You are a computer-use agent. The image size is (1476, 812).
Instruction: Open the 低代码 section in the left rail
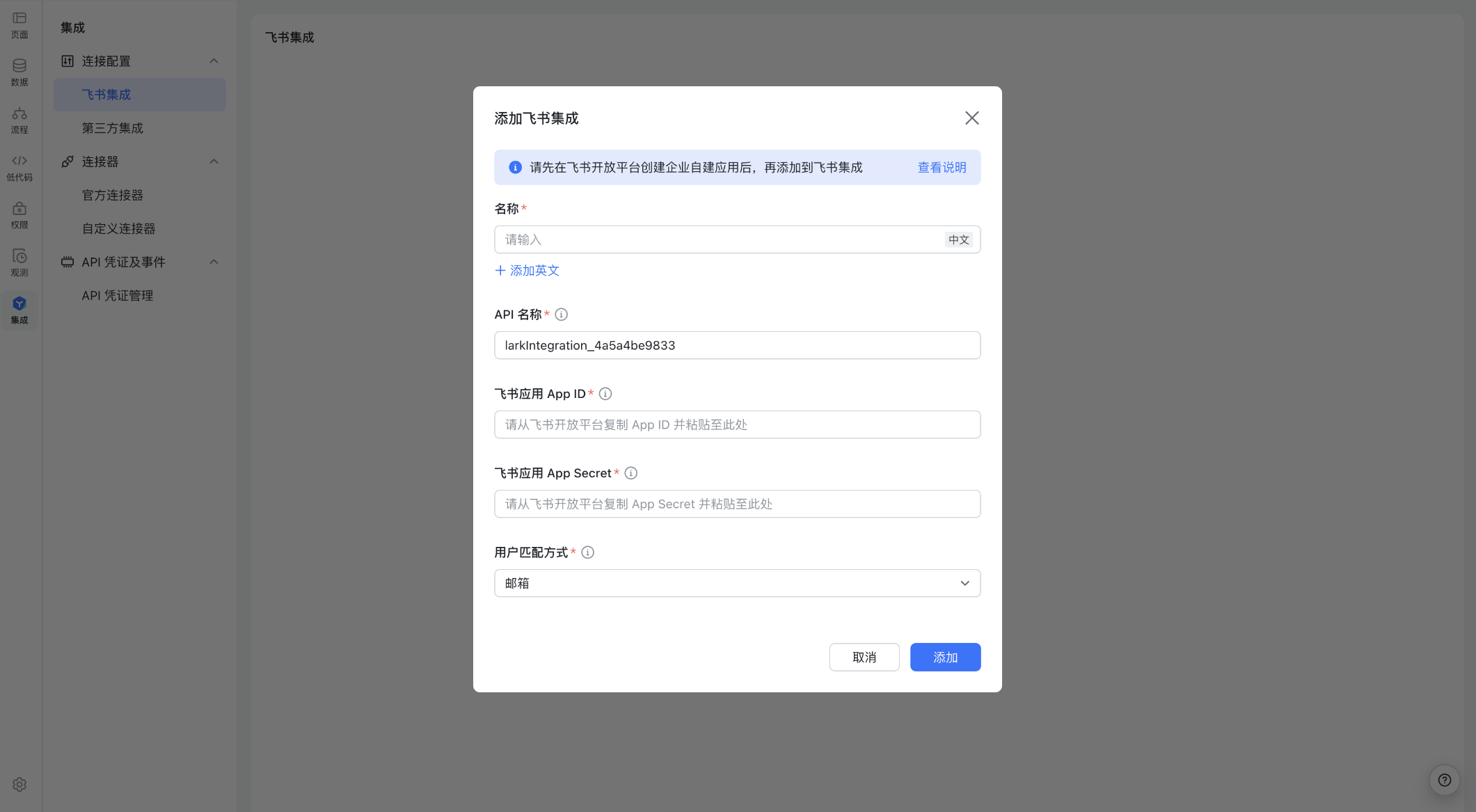19,168
